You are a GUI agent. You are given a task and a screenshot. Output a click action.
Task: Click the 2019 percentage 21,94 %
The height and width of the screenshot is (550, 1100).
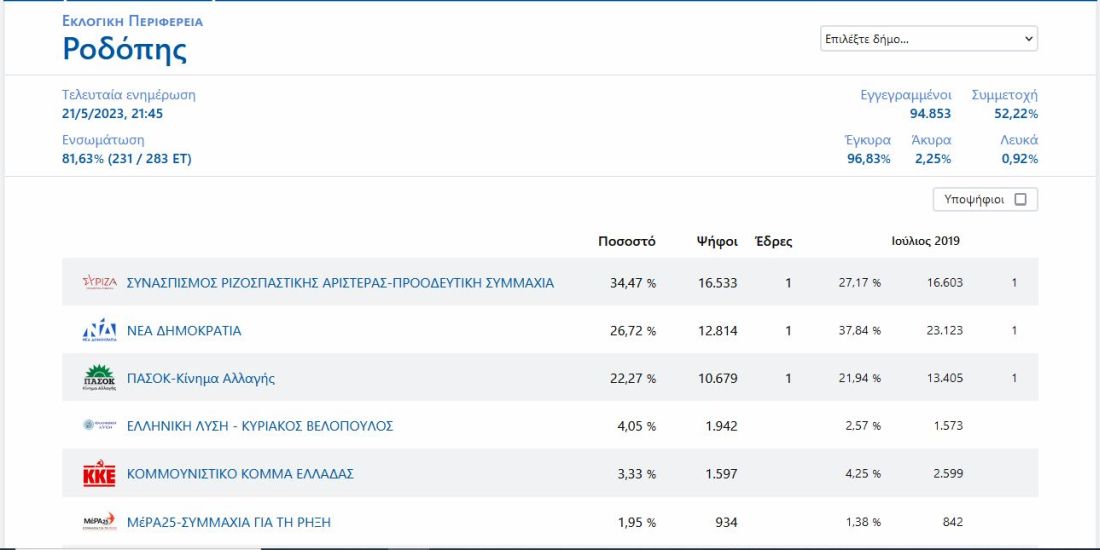[859, 378]
